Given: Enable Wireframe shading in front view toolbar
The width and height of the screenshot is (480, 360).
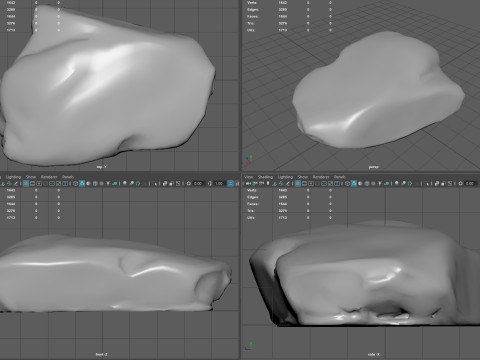Looking at the screenshot, I should point(75,183).
